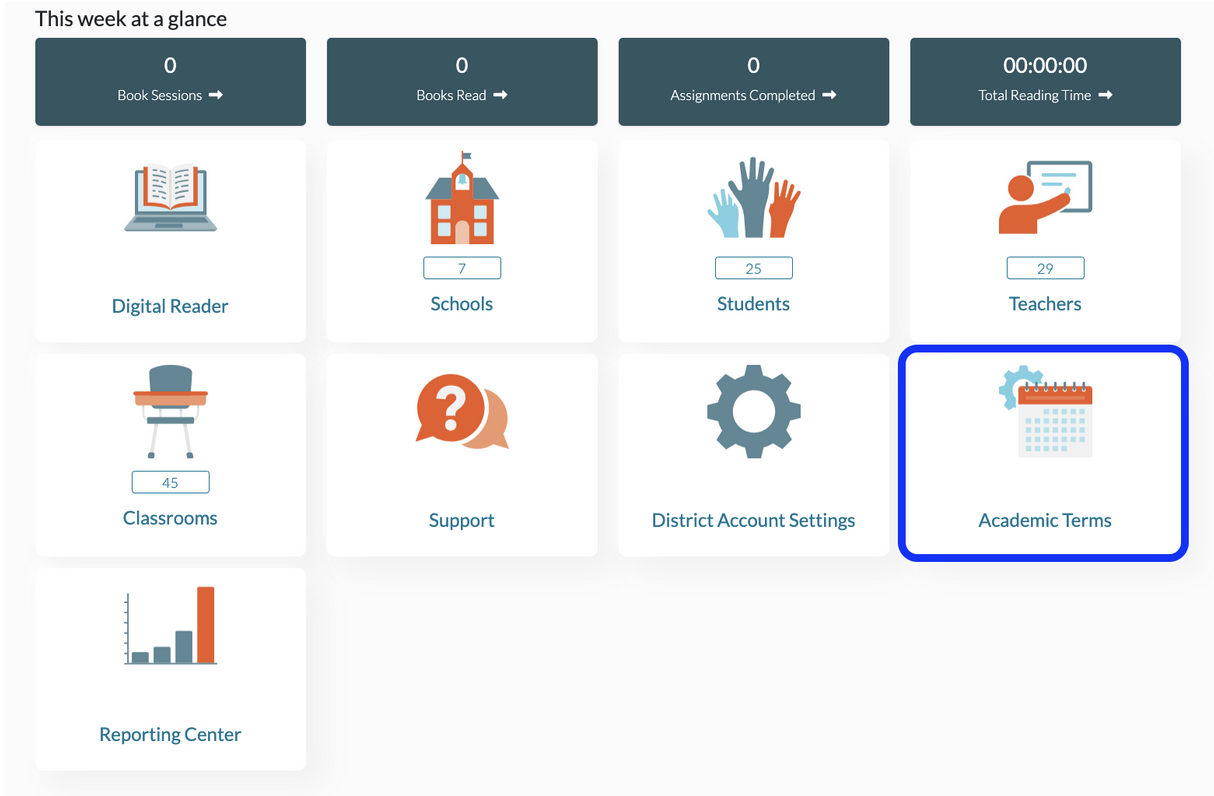Screen dimensions: 1214x796
Task: Click the arrow next to Total Reading Time
Action: (x=1105, y=95)
